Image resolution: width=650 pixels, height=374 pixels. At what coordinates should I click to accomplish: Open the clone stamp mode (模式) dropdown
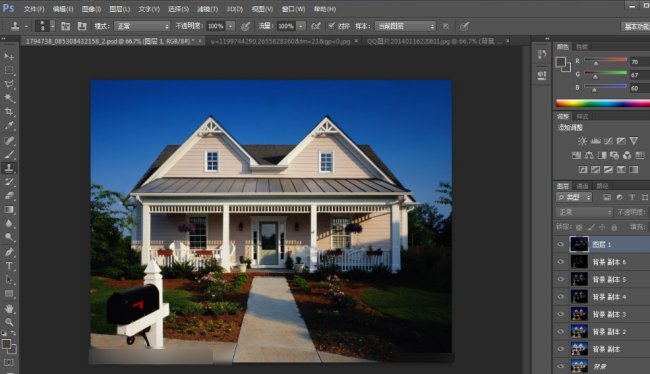142,26
